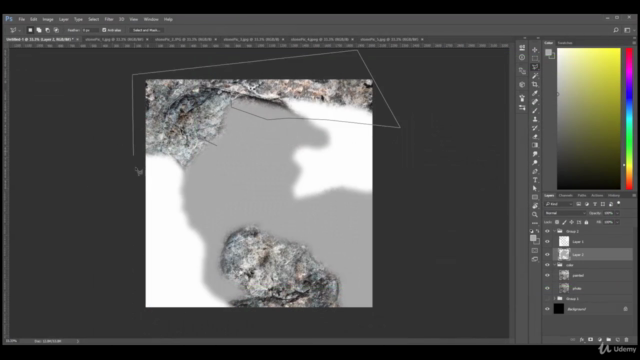Select the Crop tool
640x360 pixels.
click(x=535, y=84)
